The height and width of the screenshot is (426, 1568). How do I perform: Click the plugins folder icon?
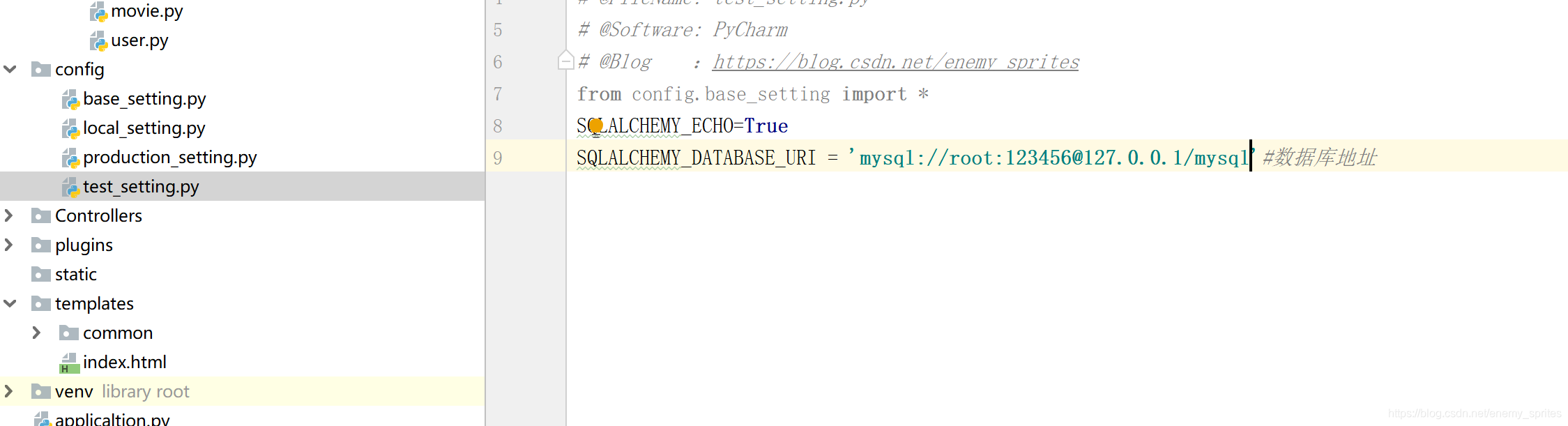point(41,245)
